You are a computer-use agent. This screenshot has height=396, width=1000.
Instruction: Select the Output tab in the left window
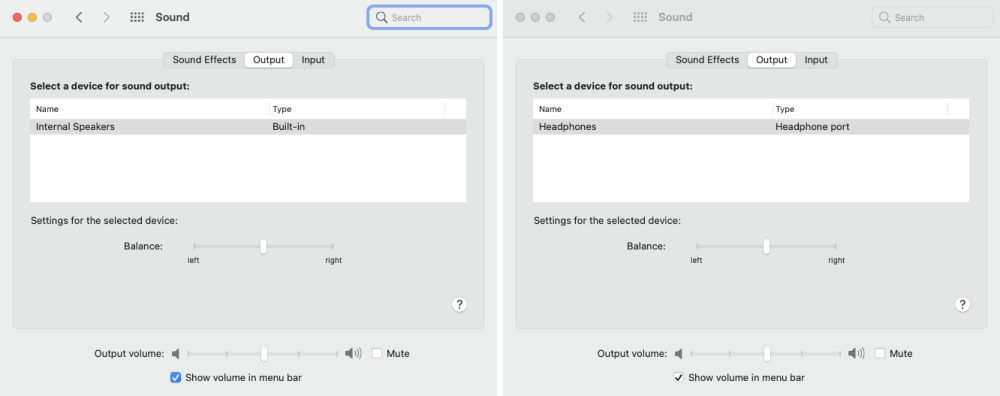click(268, 60)
